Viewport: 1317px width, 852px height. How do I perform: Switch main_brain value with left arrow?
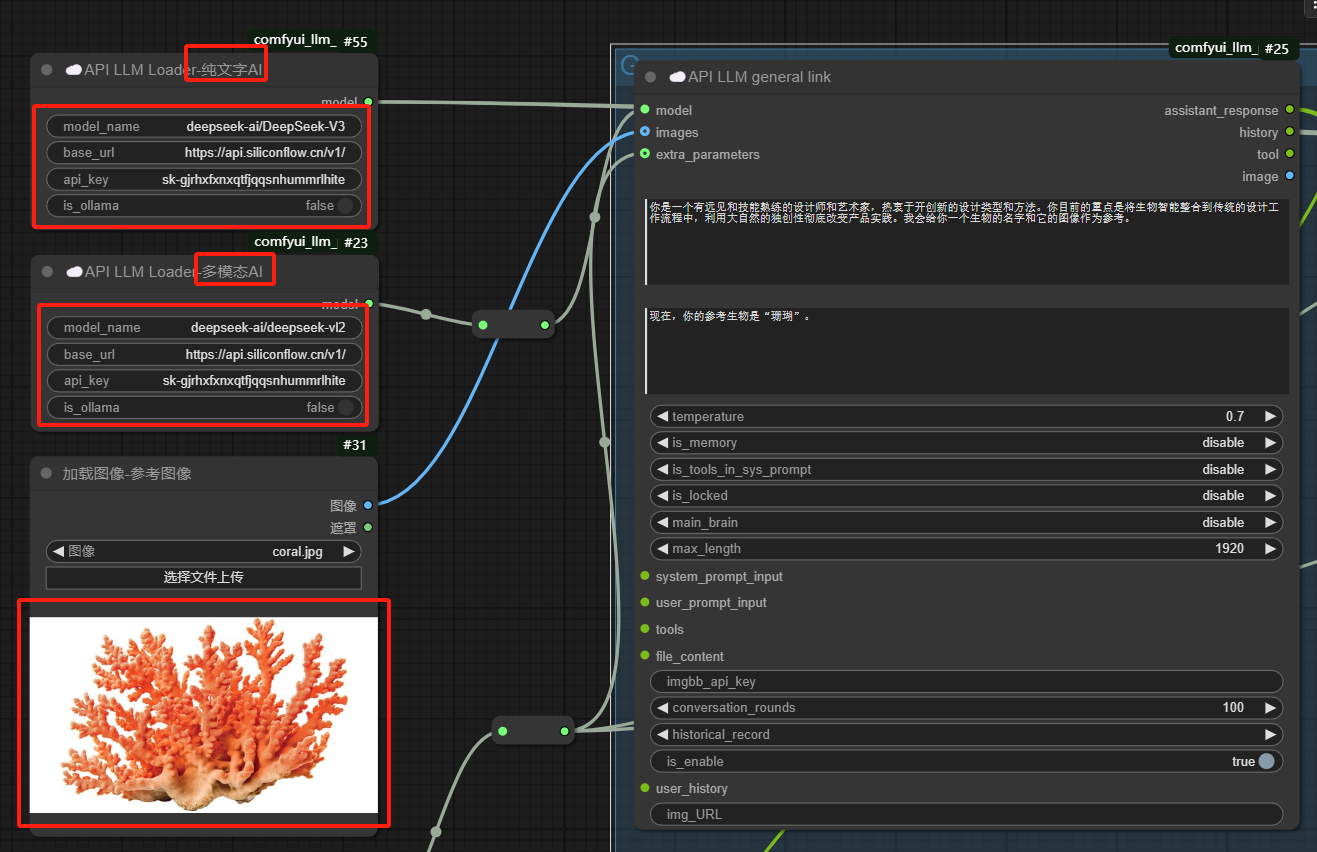click(x=662, y=522)
